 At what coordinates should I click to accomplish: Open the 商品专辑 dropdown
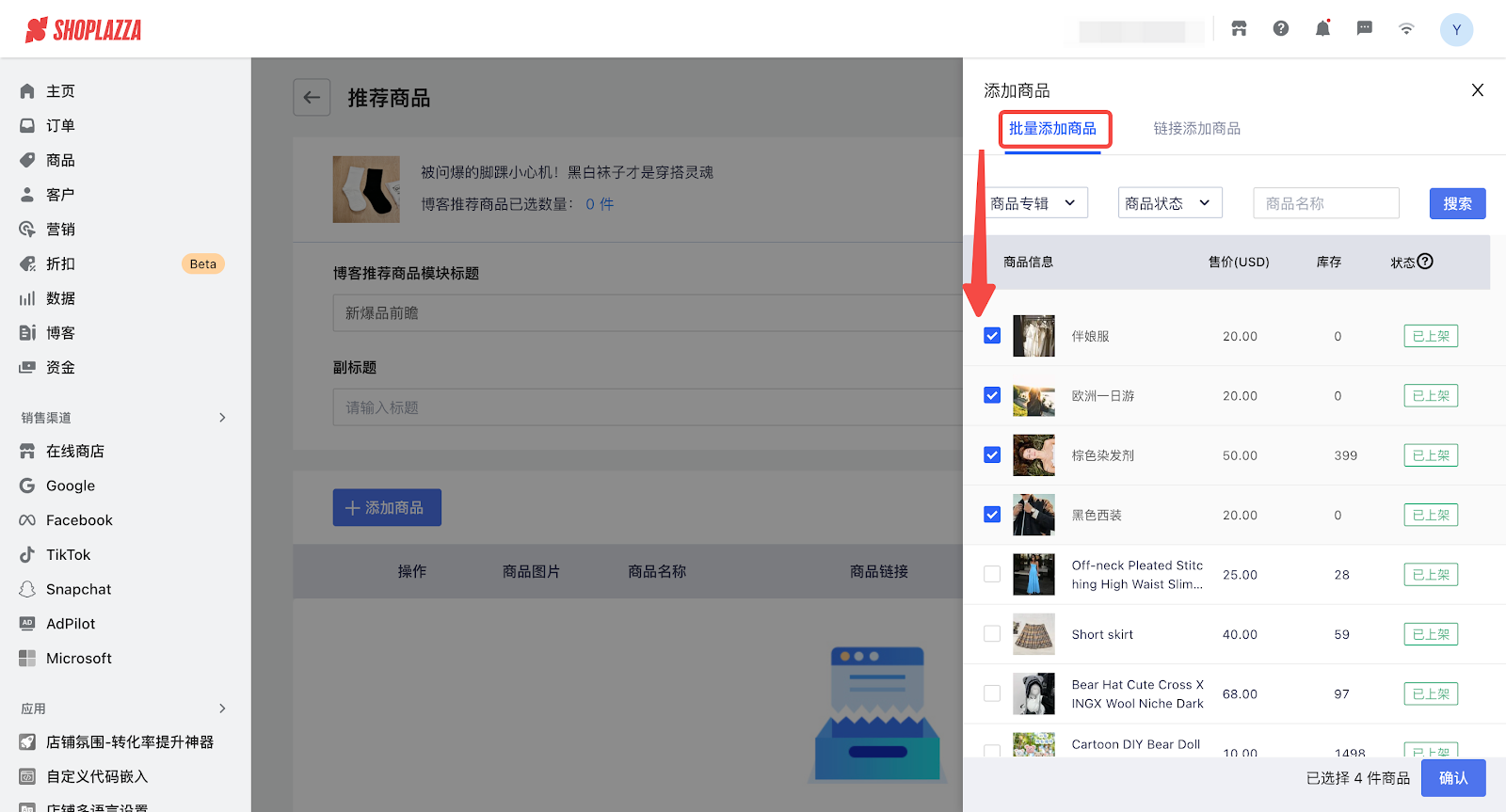[x=1033, y=203]
